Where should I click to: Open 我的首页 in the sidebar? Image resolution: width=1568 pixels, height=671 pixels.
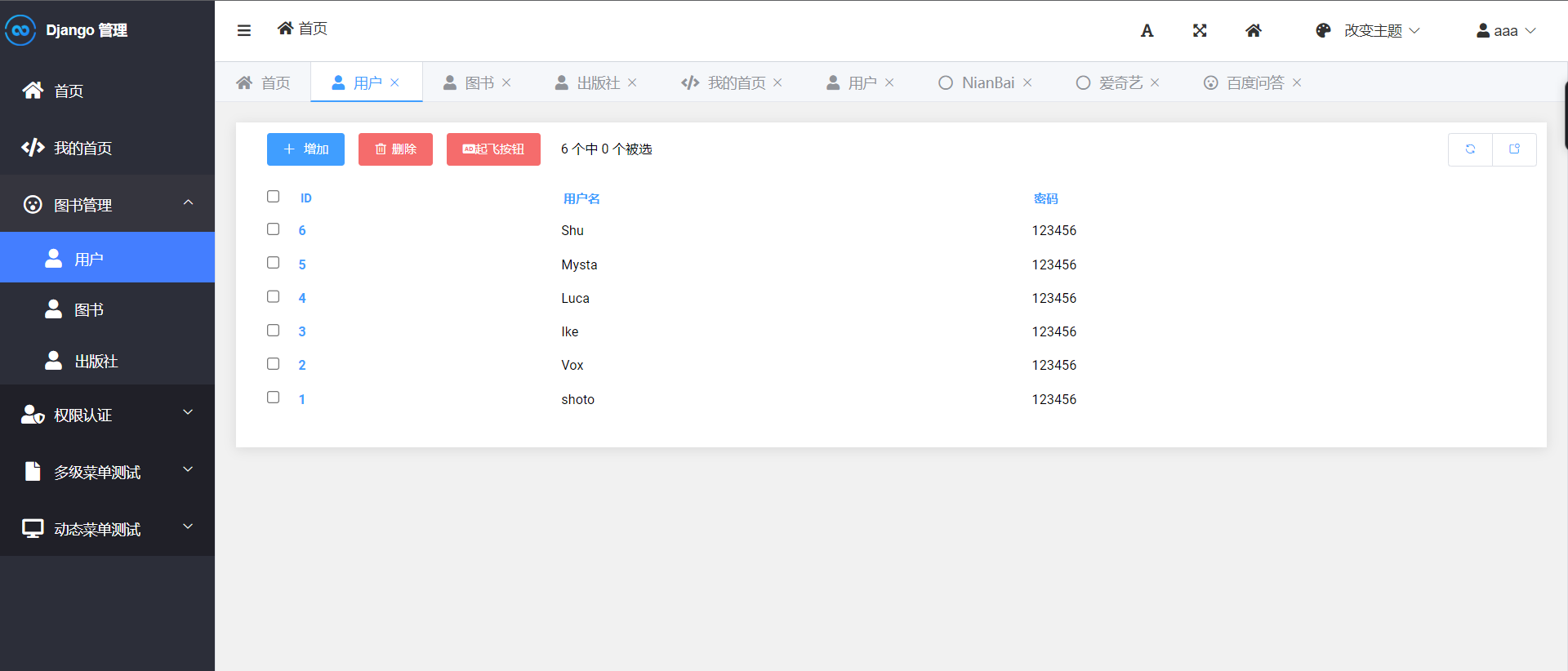107,148
